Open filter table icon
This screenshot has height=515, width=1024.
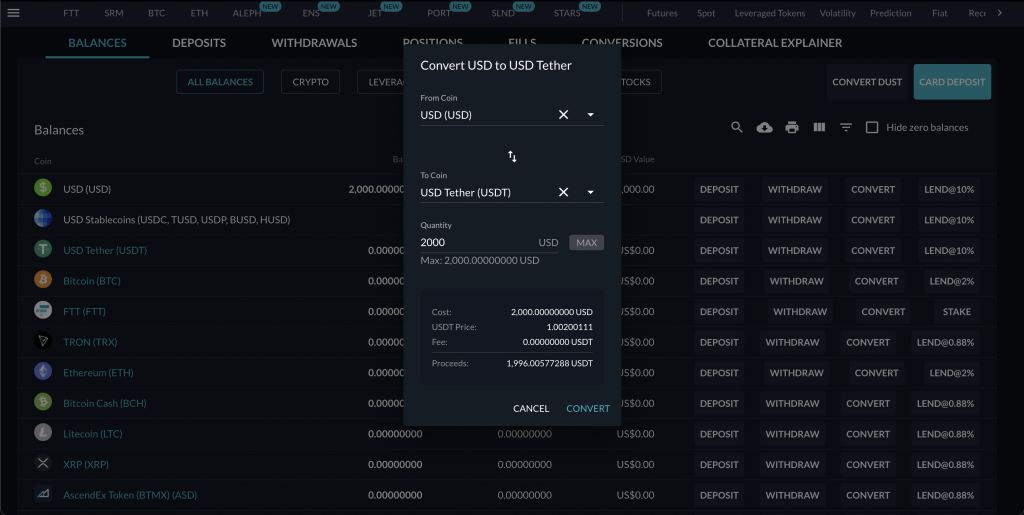click(x=846, y=127)
